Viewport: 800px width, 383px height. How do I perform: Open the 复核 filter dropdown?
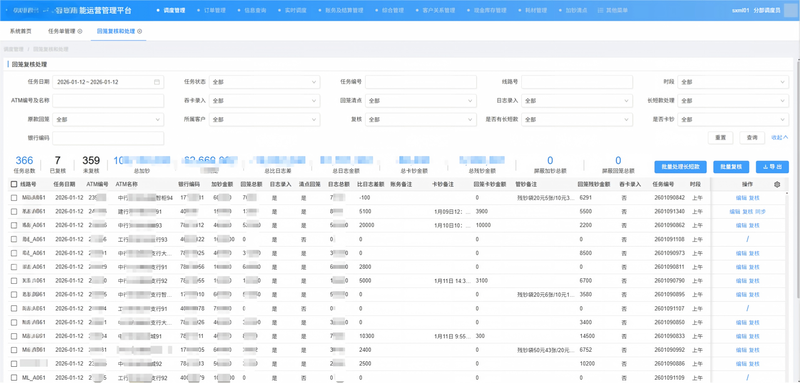(x=421, y=120)
